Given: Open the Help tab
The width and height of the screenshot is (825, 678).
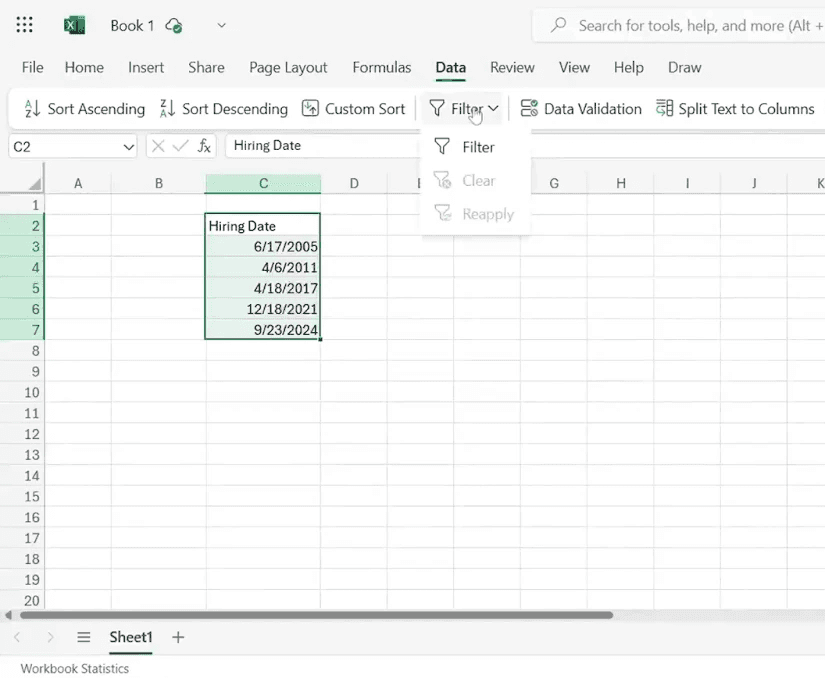Looking at the screenshot, I should coord(628,67).
